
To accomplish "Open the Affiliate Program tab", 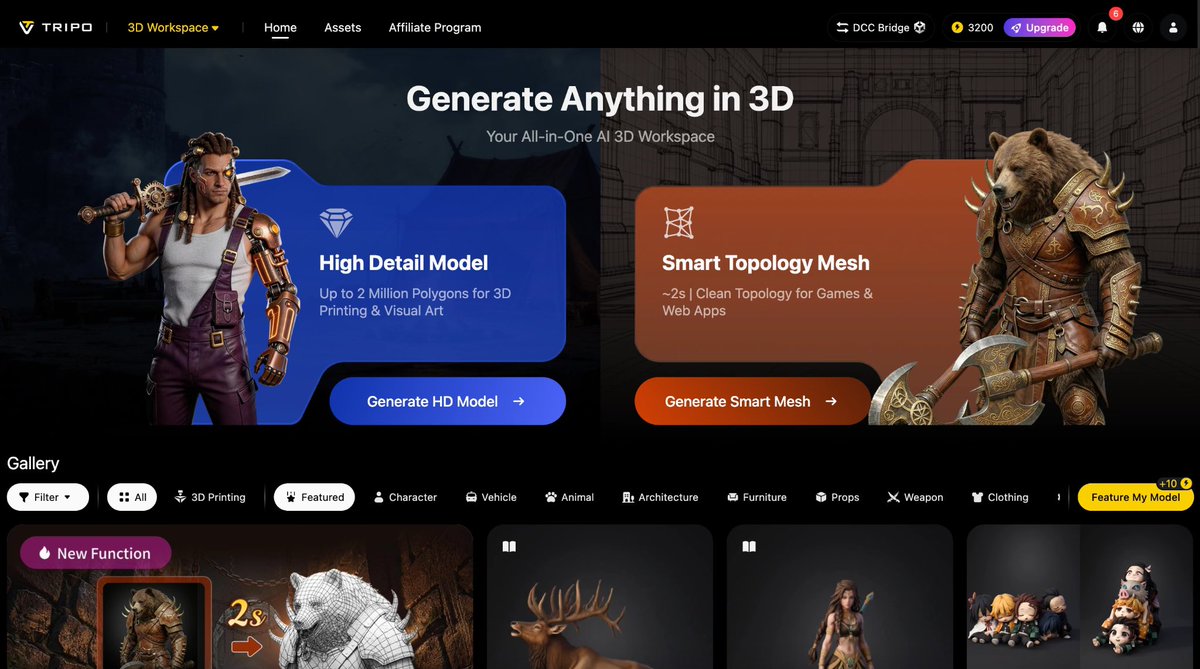I will click(x=435, y=27).
